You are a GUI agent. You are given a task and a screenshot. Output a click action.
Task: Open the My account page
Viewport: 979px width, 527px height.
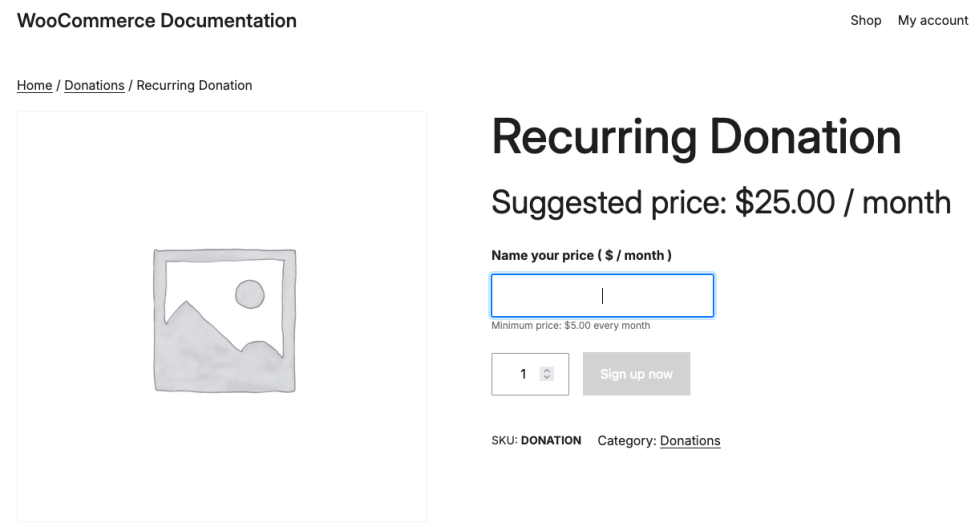pyautogui.click(x=932, y=20)
